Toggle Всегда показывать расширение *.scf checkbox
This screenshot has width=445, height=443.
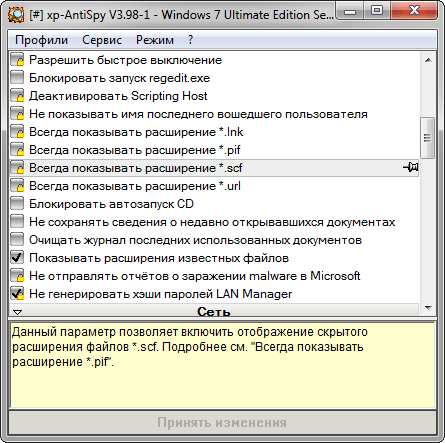tap(17, 167)
